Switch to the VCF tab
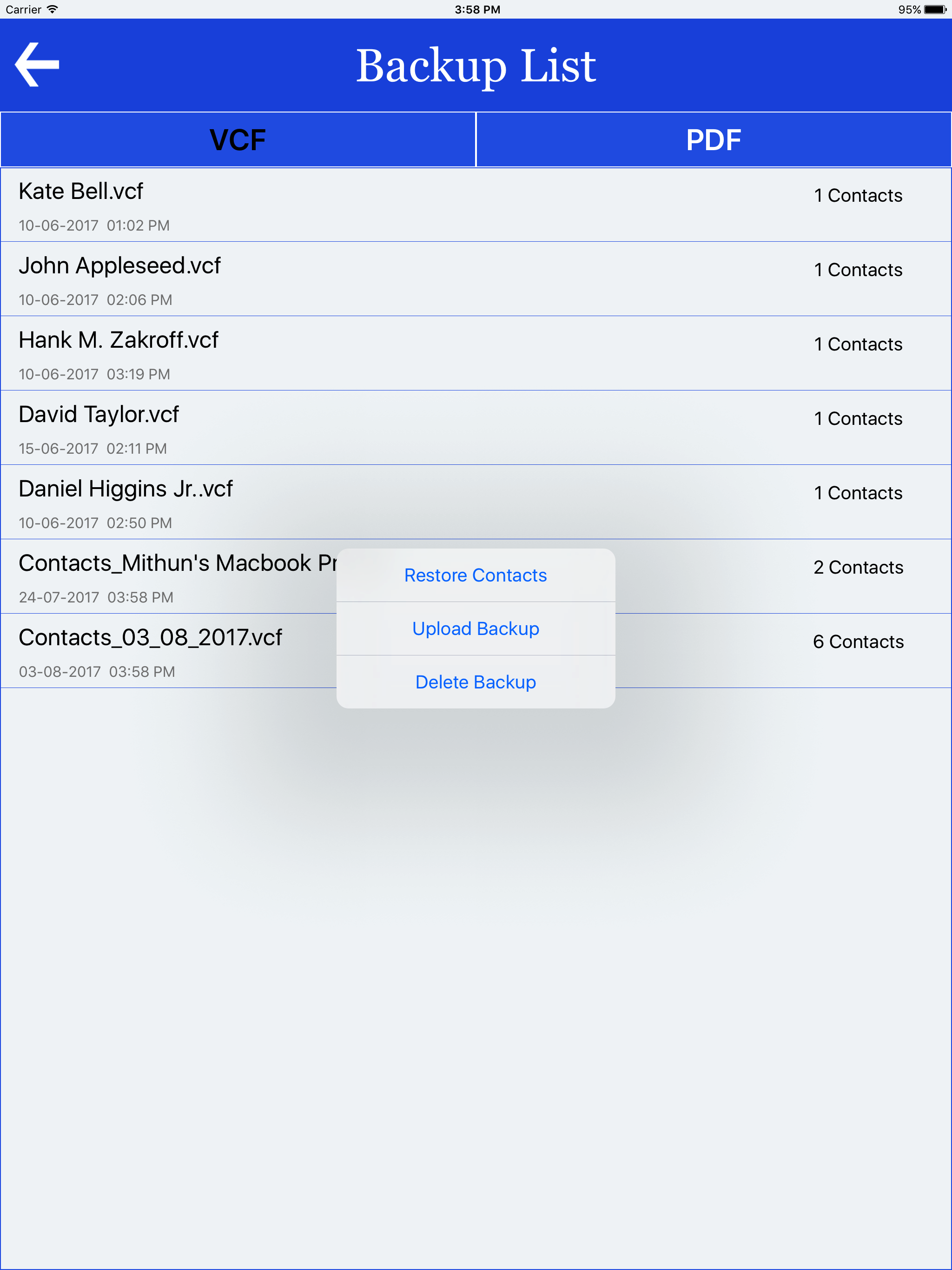Screen dimensions: 952x1270 [x=238, y=139]
